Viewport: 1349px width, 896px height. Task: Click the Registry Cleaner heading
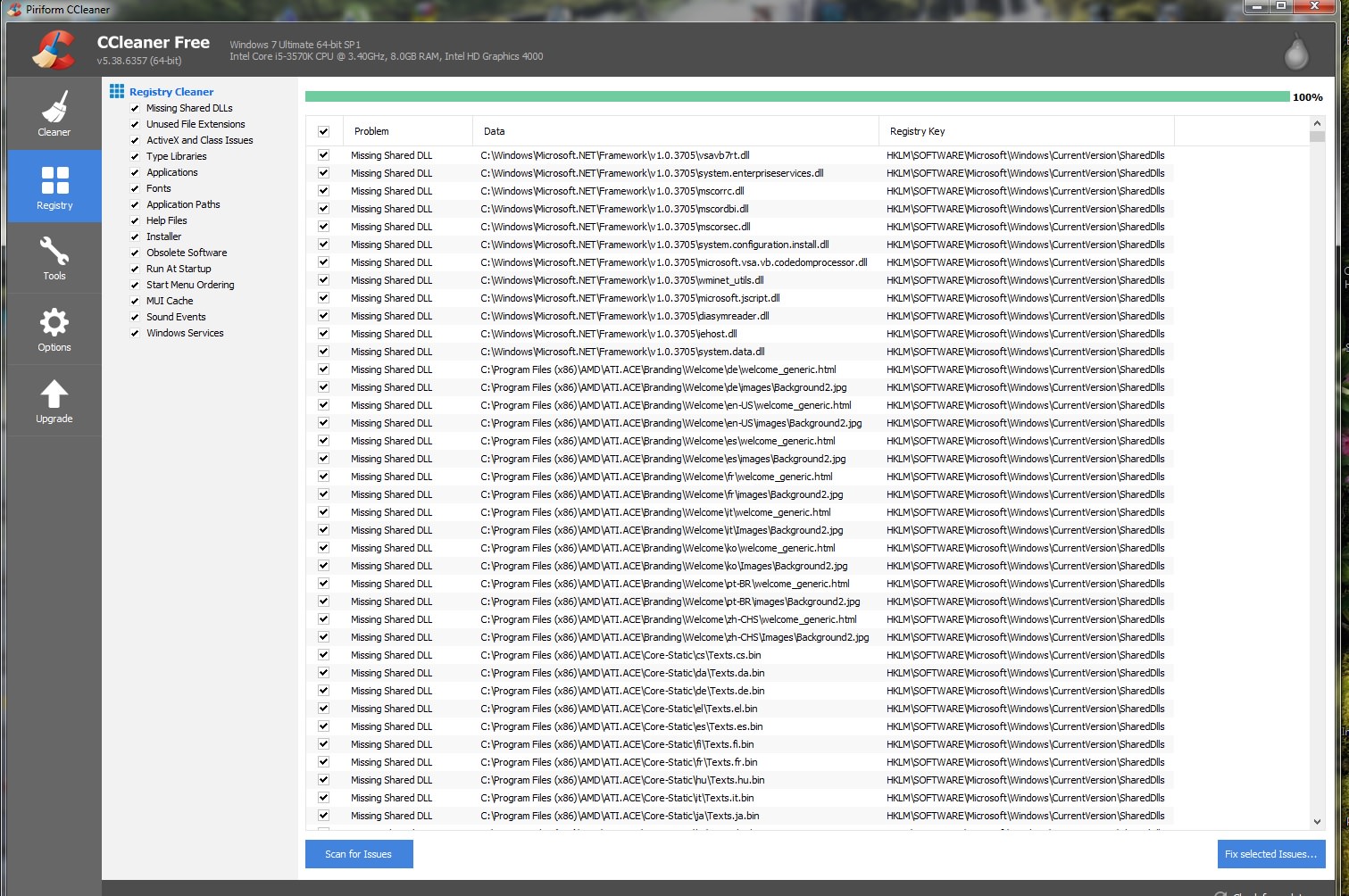point(171,92)
